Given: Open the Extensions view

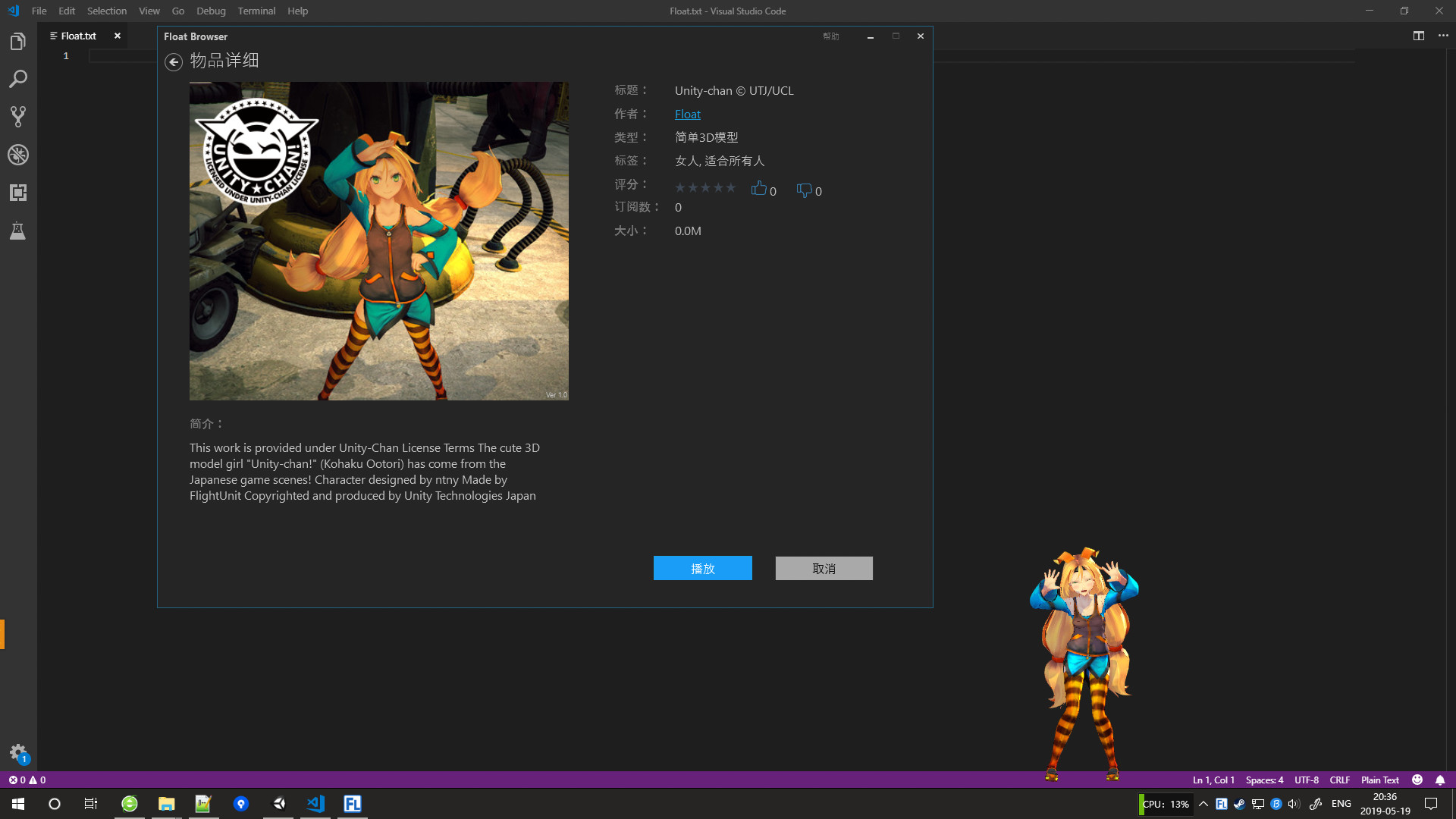Looking at the screenshot, I should (18, 193).
